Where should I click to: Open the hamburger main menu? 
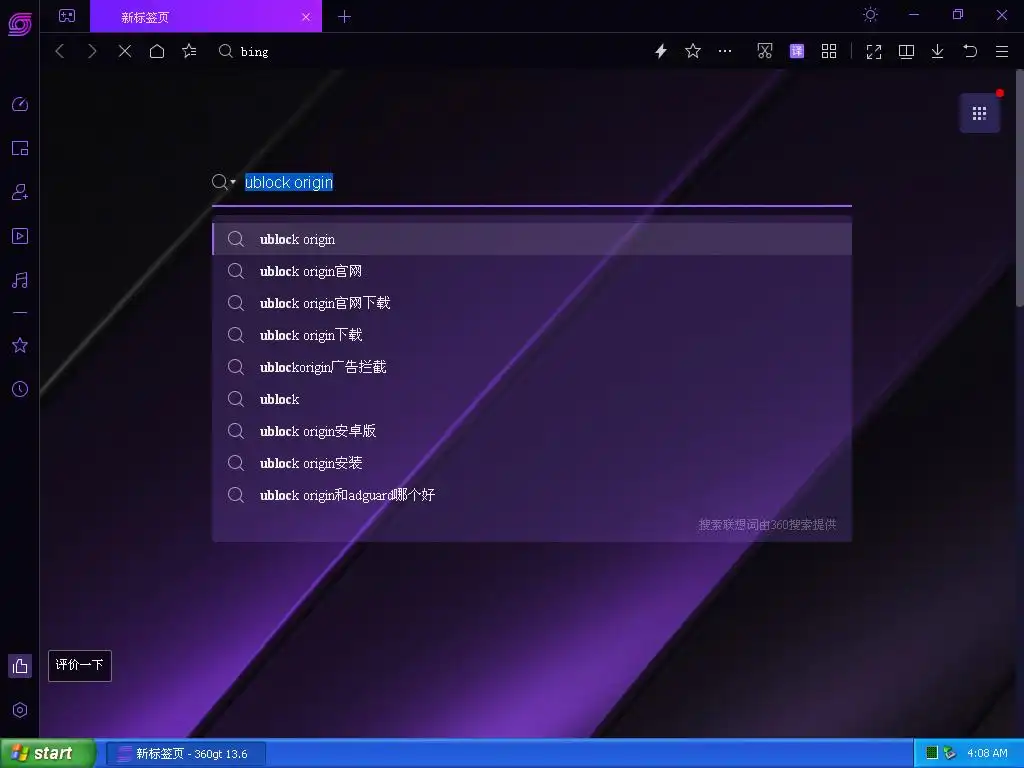tap(1002, 52)
